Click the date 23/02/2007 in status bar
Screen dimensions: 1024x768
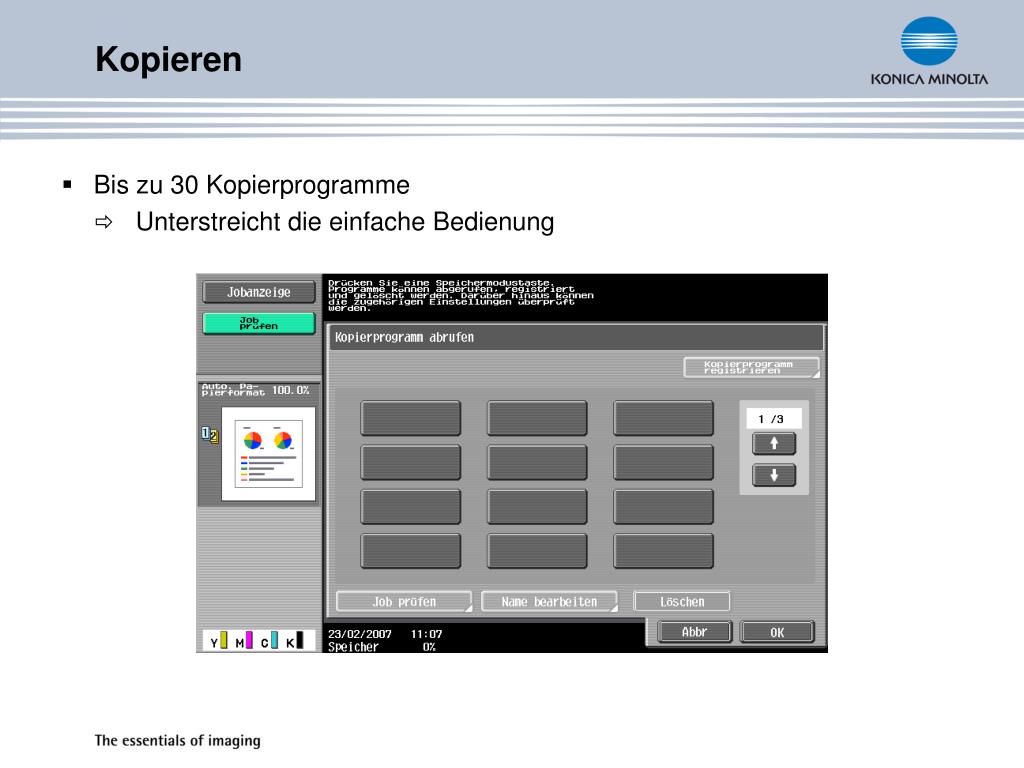(360, 633)
